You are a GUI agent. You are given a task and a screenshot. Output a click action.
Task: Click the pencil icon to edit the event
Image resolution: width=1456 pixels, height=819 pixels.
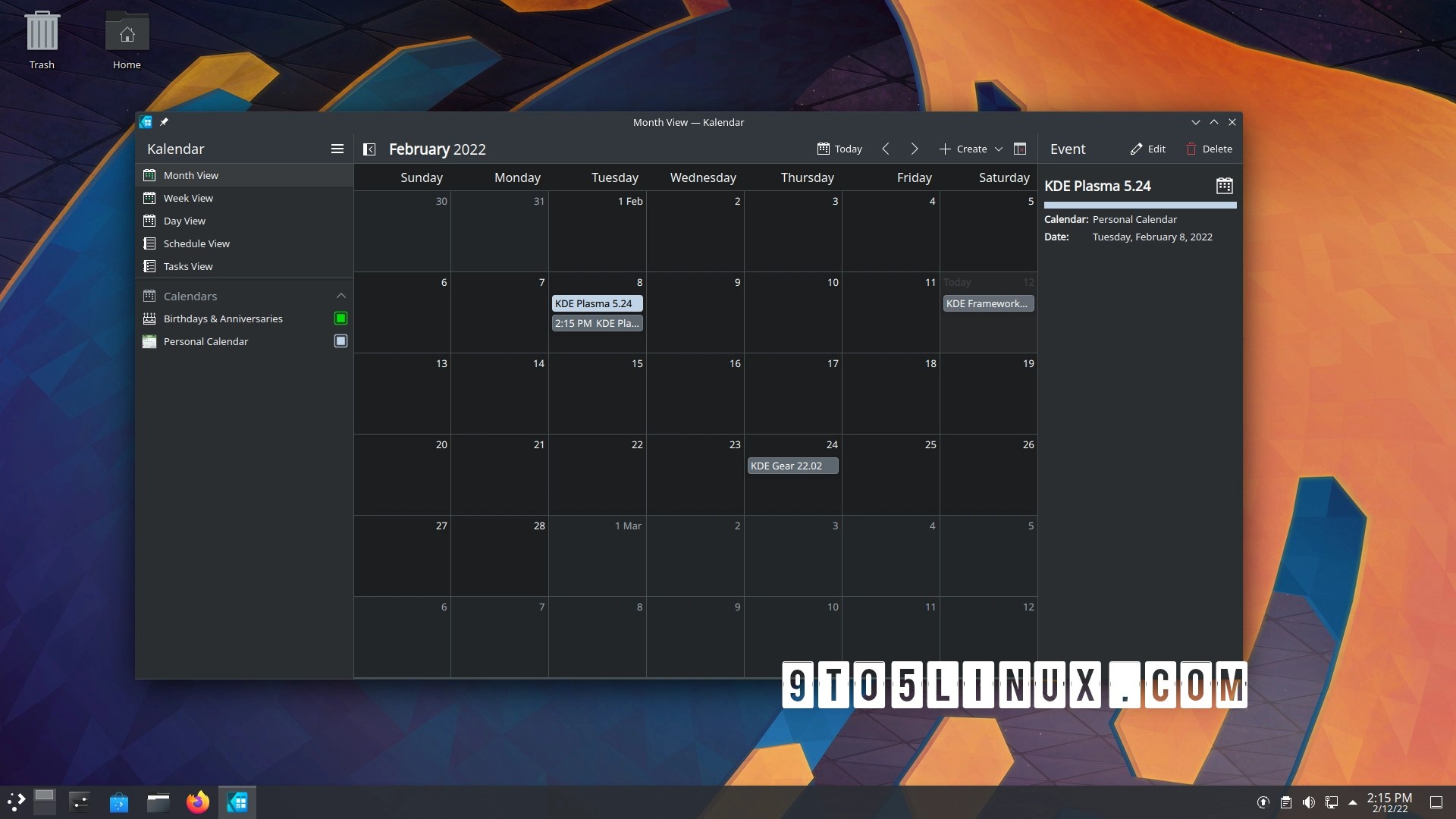pyautogui.click(x=1137, y=149)
